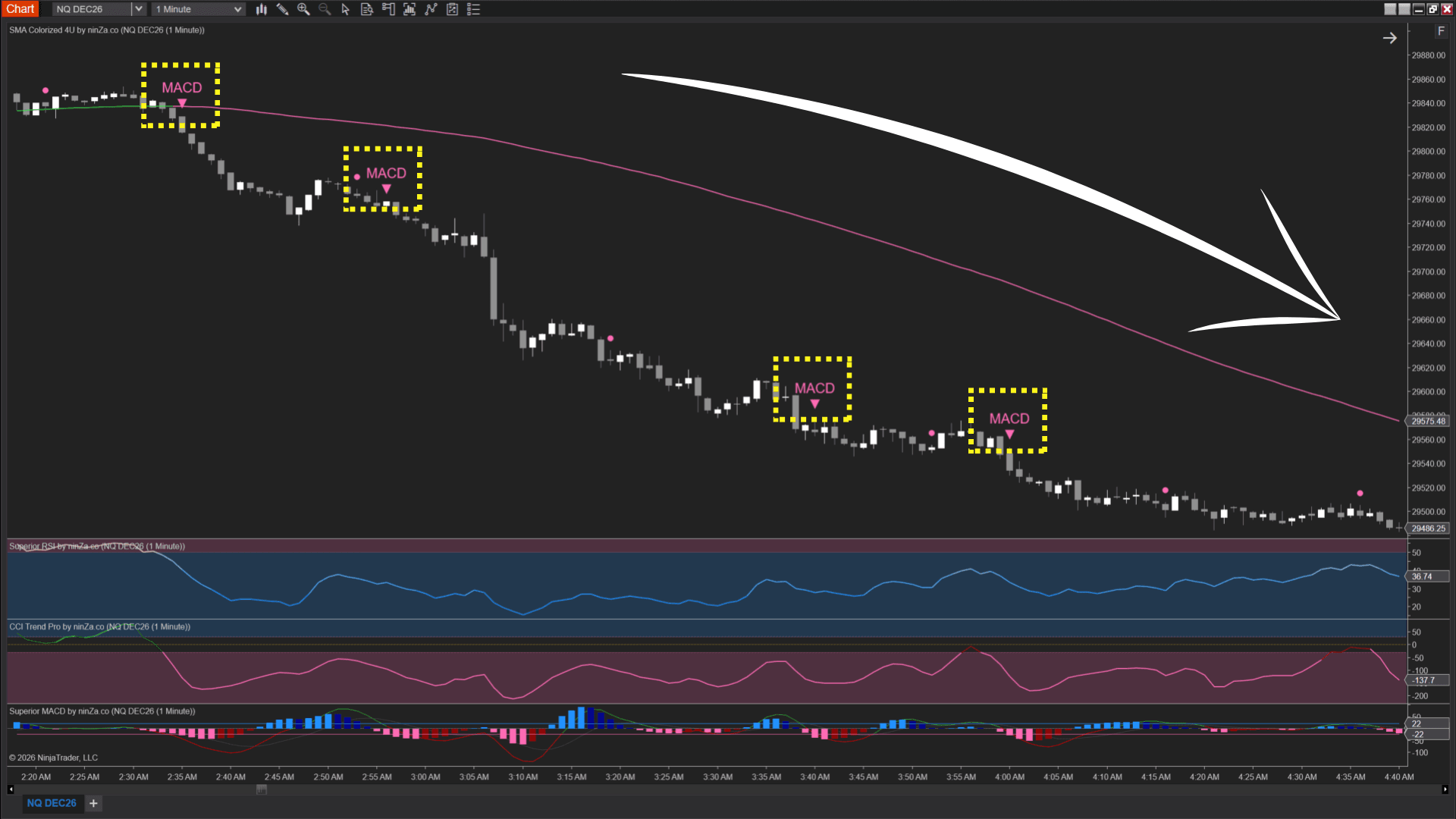The width and height of the screenshot is (1456, 819).
Task: Open the Data Series icon
Action: (409, 9)
